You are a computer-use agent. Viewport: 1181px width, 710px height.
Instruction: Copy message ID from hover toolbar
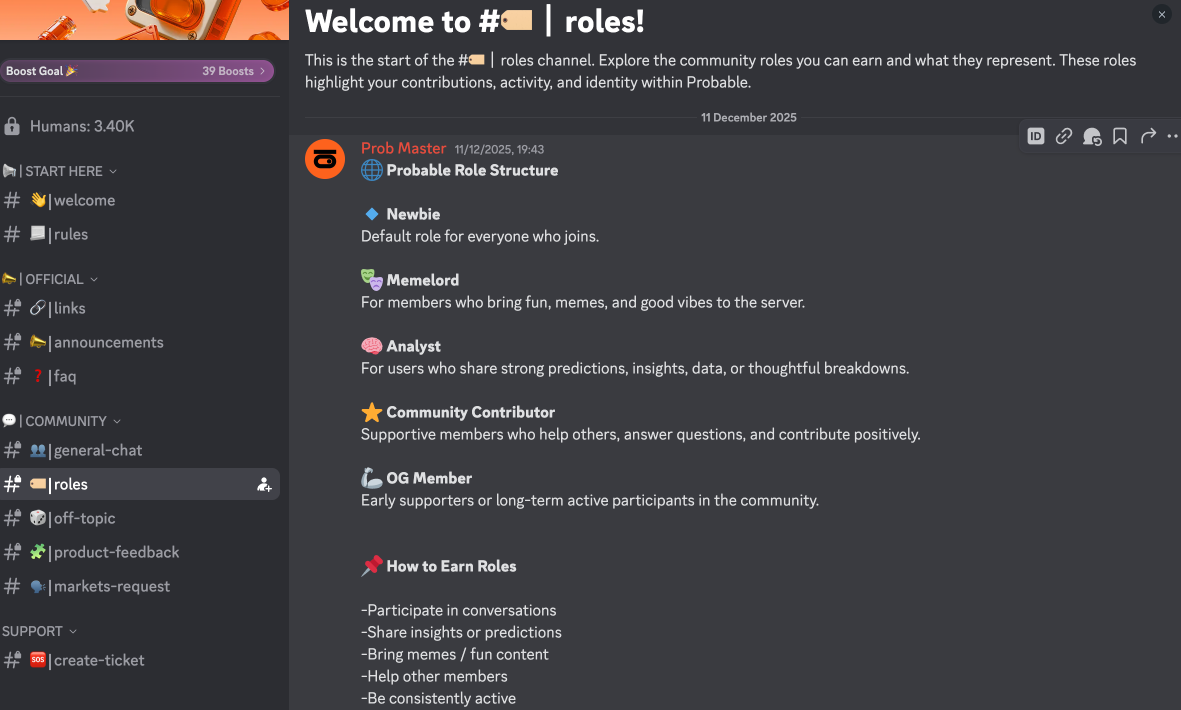coord(1036,136)
